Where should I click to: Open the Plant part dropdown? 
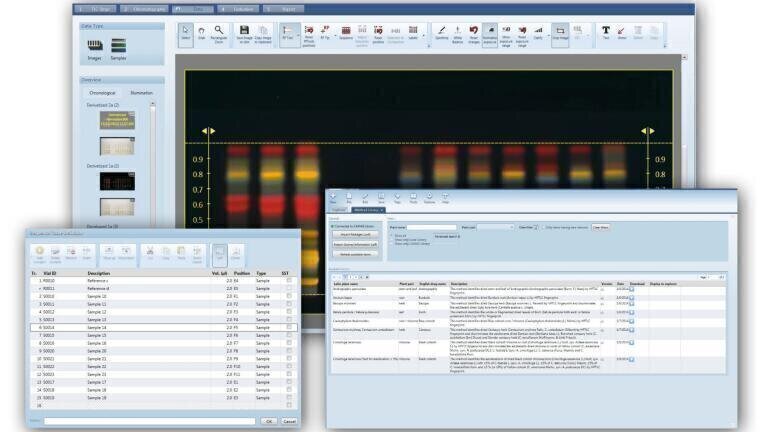496,227
